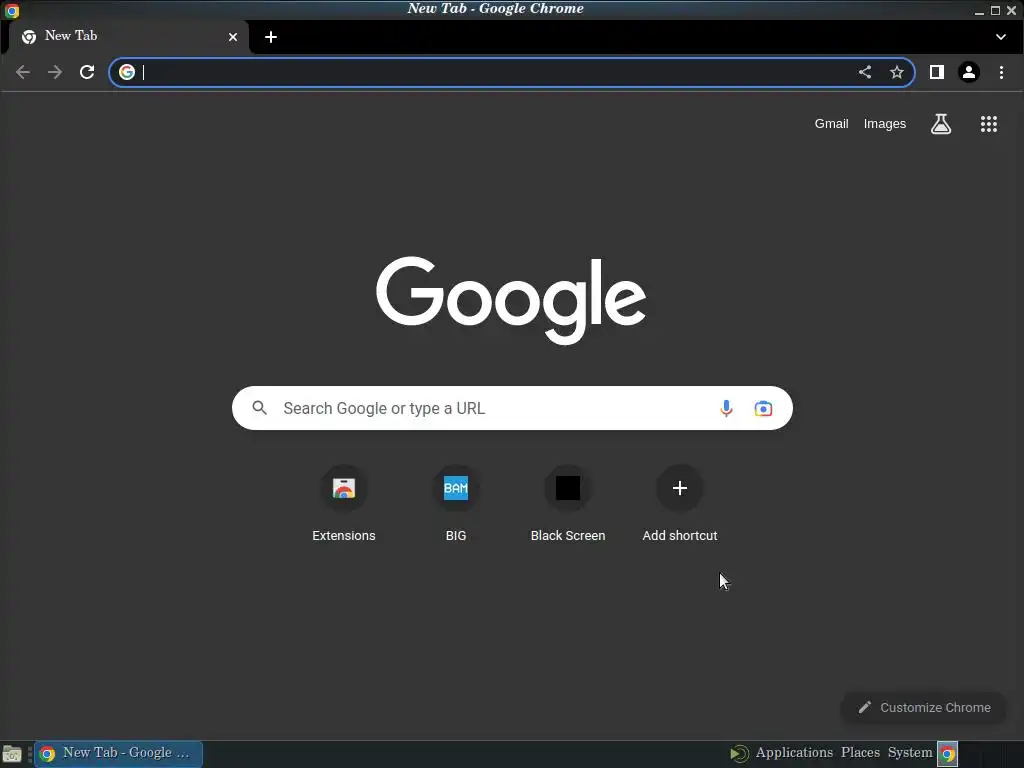Go forward to next page
The height and width of the screenshot is (768, 1024).
pos(55,72)
